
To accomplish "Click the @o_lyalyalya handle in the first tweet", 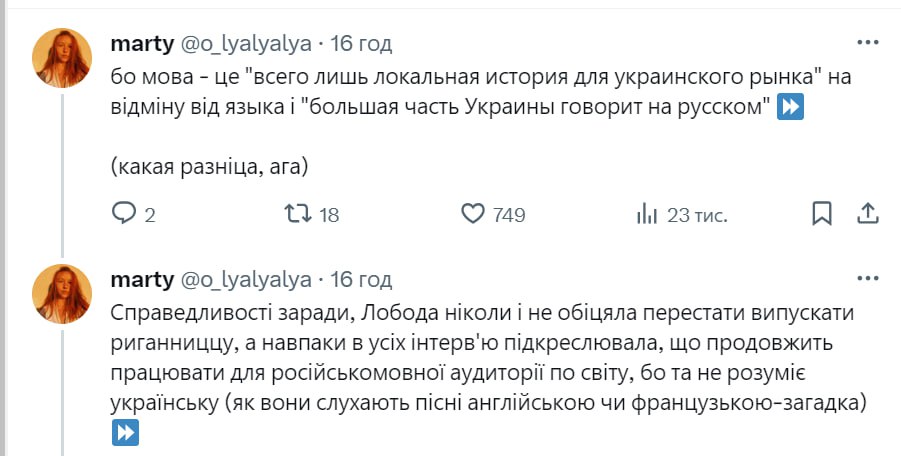I will click(x=245, y=43).
